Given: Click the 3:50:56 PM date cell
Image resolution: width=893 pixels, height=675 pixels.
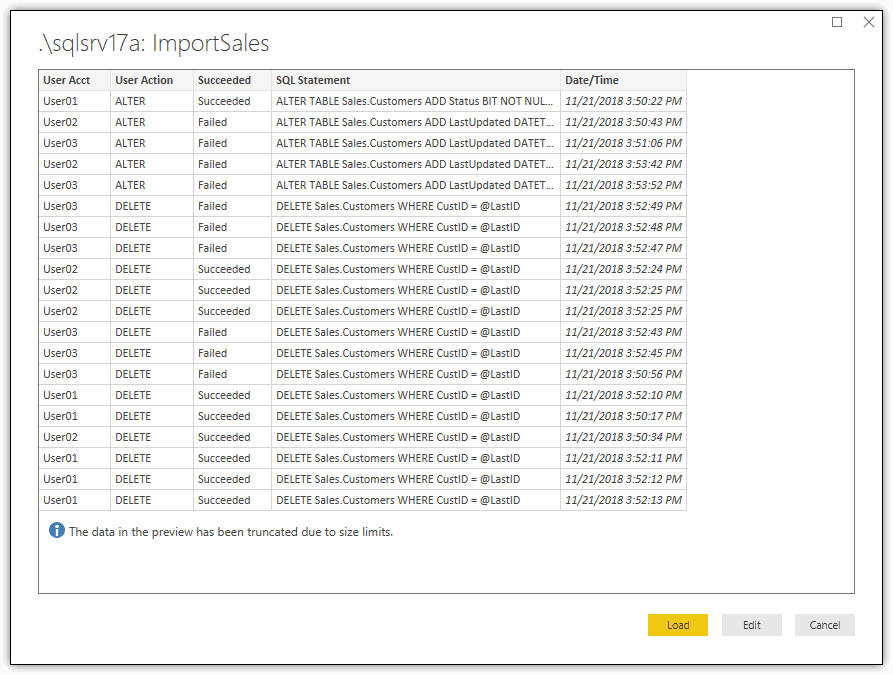Looking at the screenshot, I should coord(624,374).
